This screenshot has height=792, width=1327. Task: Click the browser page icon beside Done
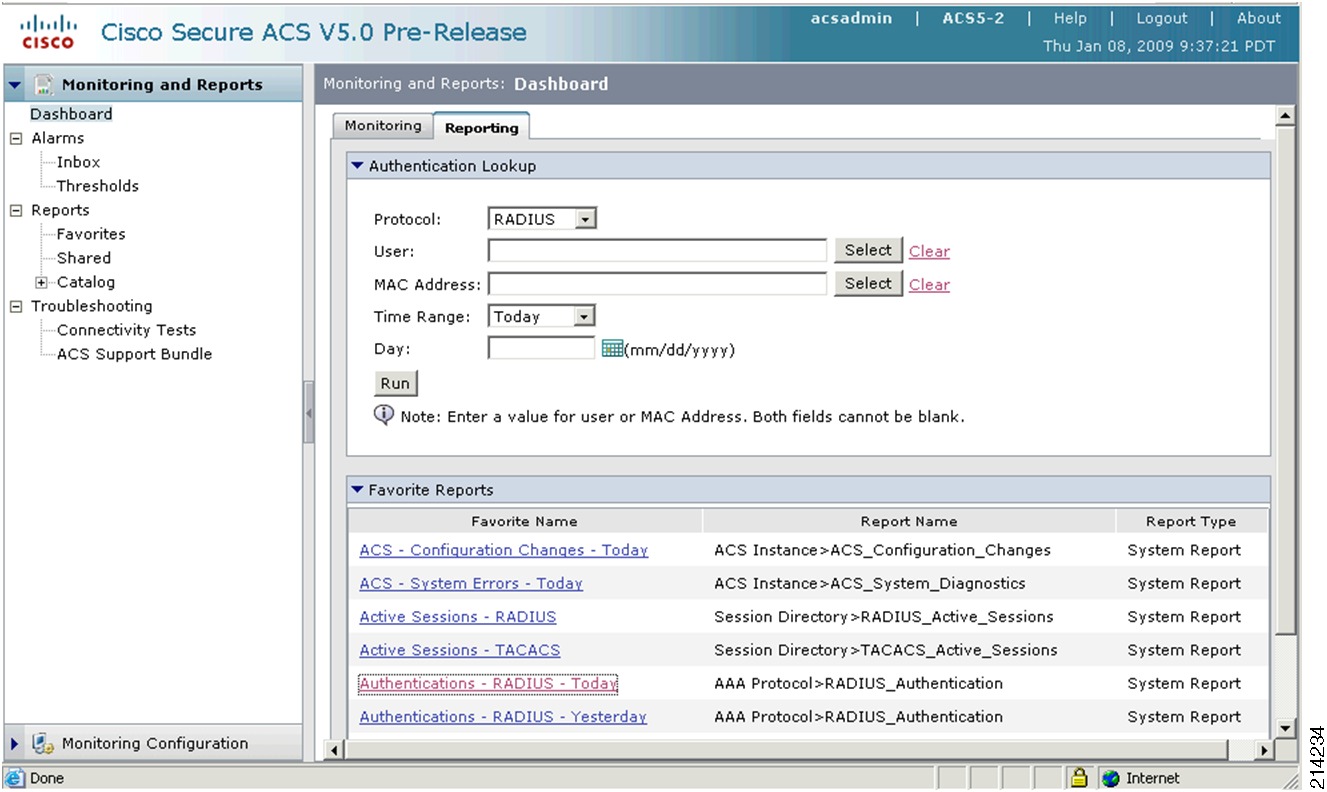pos(16,778)
